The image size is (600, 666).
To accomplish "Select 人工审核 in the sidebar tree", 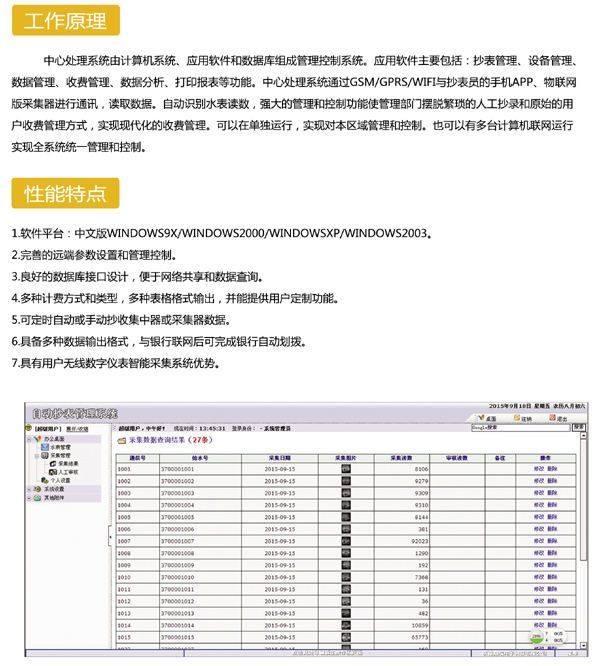I will pos(68,472).
